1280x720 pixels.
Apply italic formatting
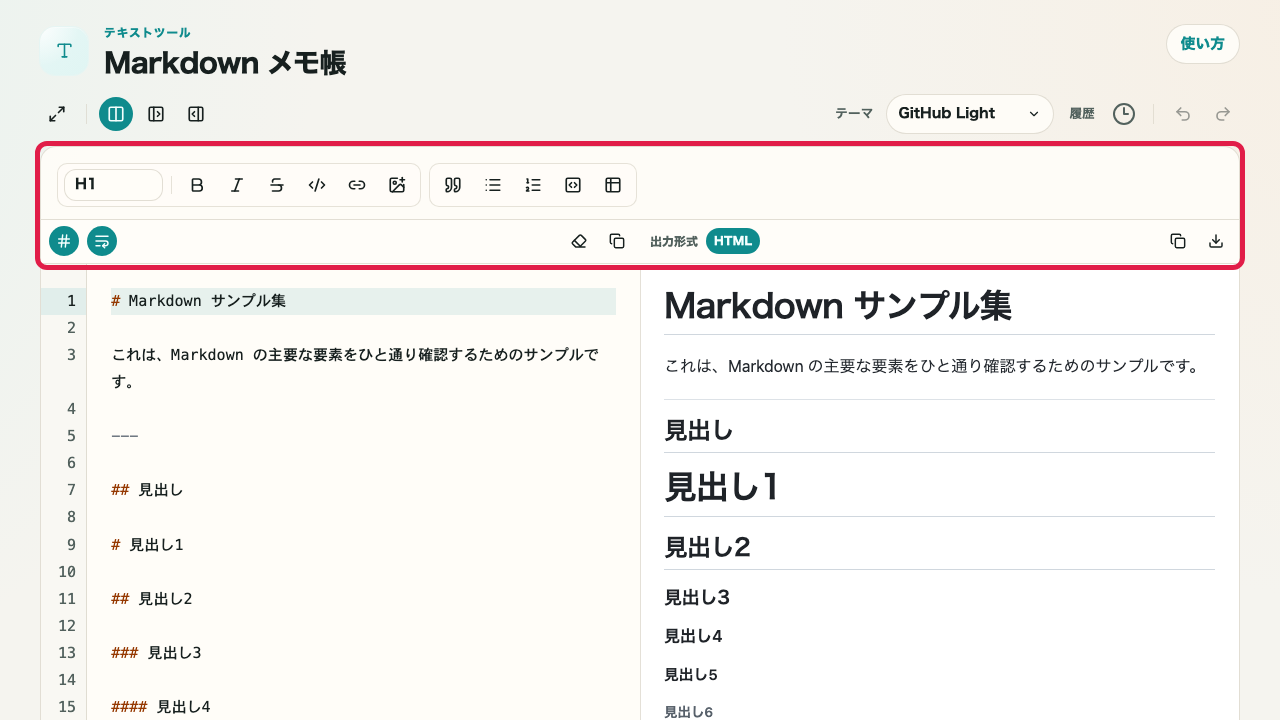237,185
